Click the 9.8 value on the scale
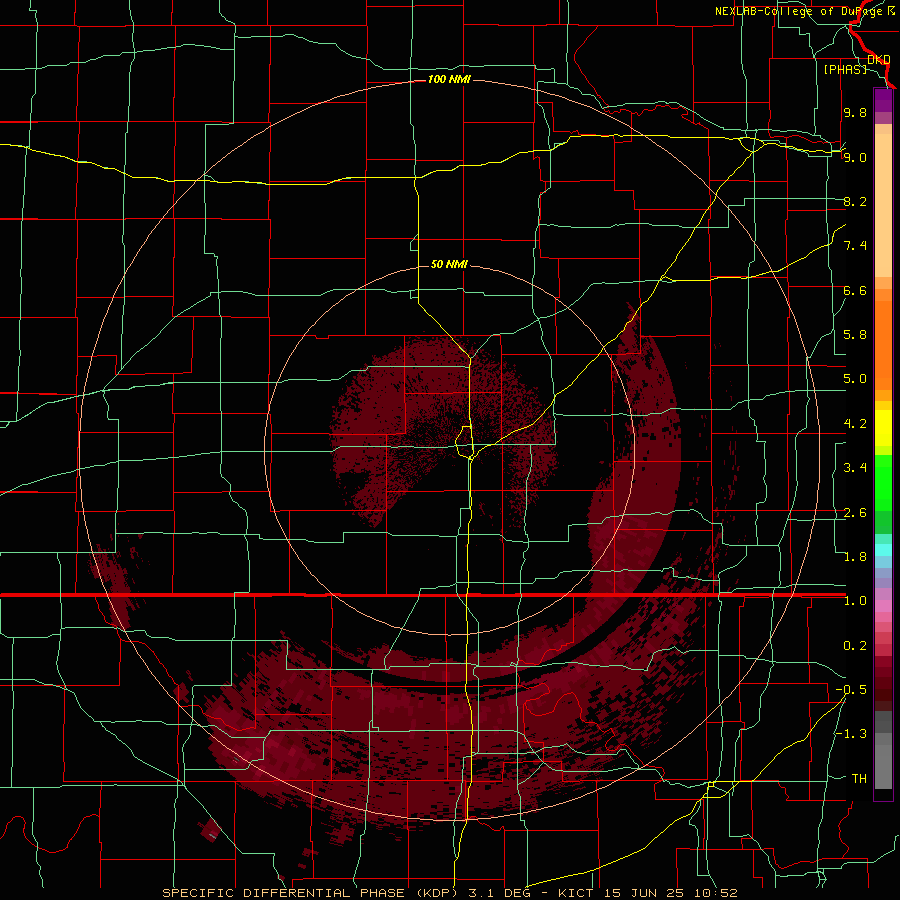The width and height of the screenshot is (900, 900). (x=855, y=112)
